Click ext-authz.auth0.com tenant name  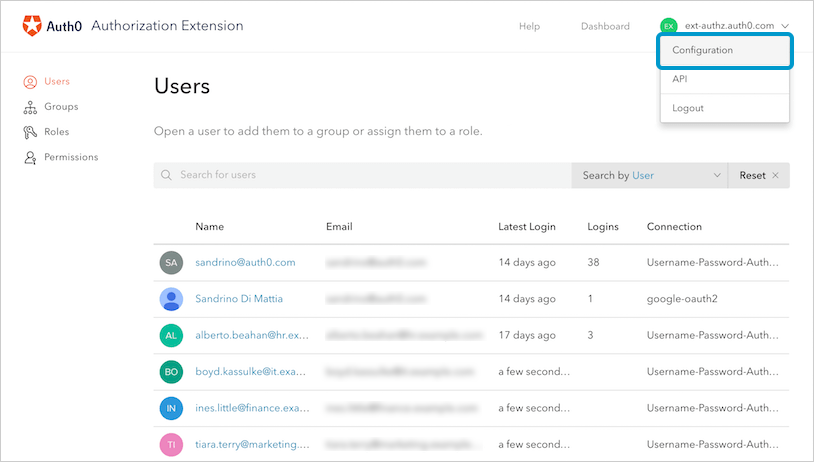tap(729, 25)
